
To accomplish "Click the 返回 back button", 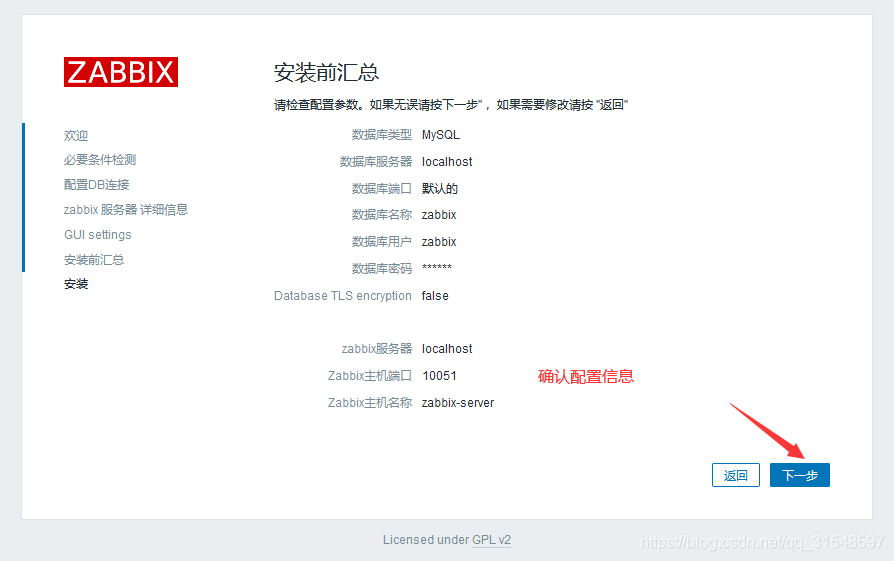I will point(735,475).
